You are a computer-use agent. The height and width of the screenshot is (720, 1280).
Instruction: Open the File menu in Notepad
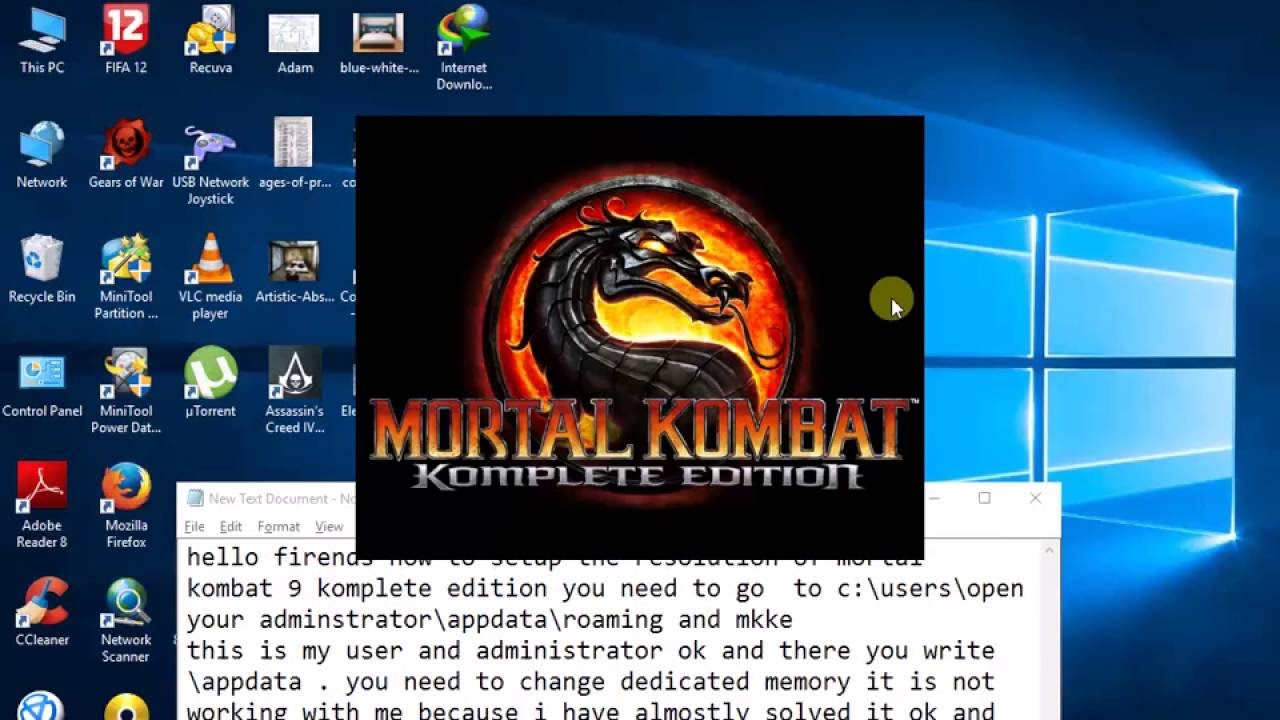(194, 526)
